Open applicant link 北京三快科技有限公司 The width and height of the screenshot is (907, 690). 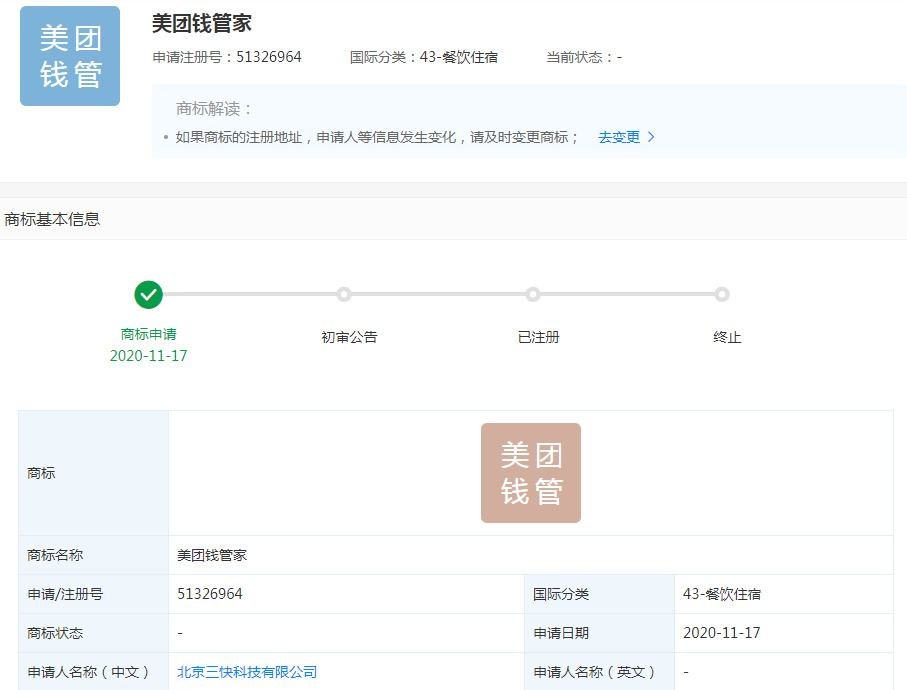[x=247, y=672]
